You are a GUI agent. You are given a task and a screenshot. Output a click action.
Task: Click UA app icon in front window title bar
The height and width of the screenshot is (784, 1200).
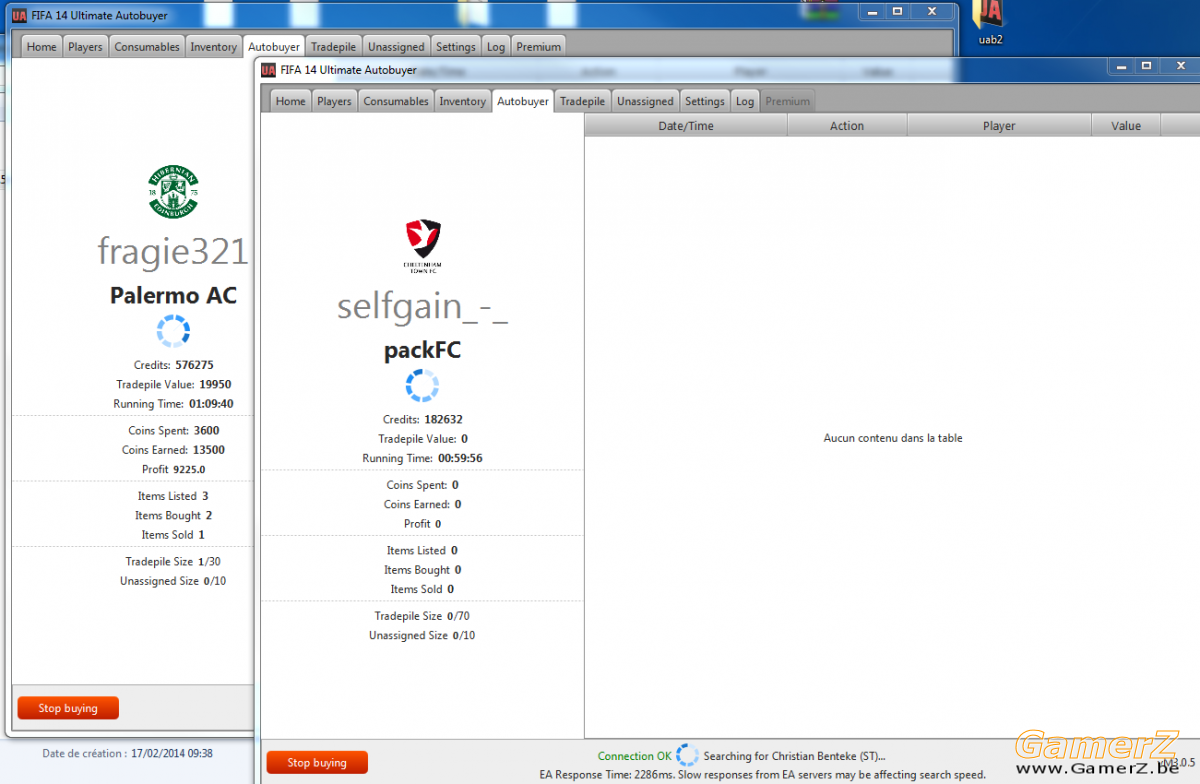269,70
